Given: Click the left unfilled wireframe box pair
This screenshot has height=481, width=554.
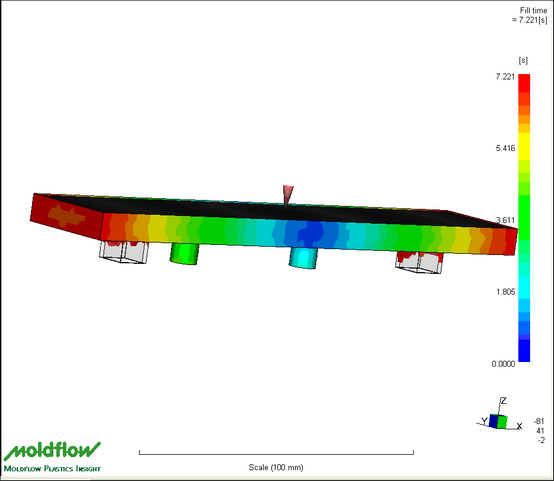Looking at the screenshot, I should [x=124, y=252].
